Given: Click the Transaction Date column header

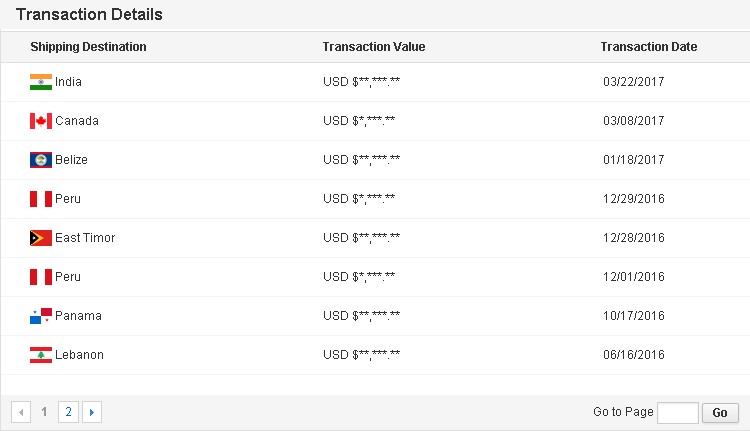Looking at the screenshot, I should click(648, 47).
